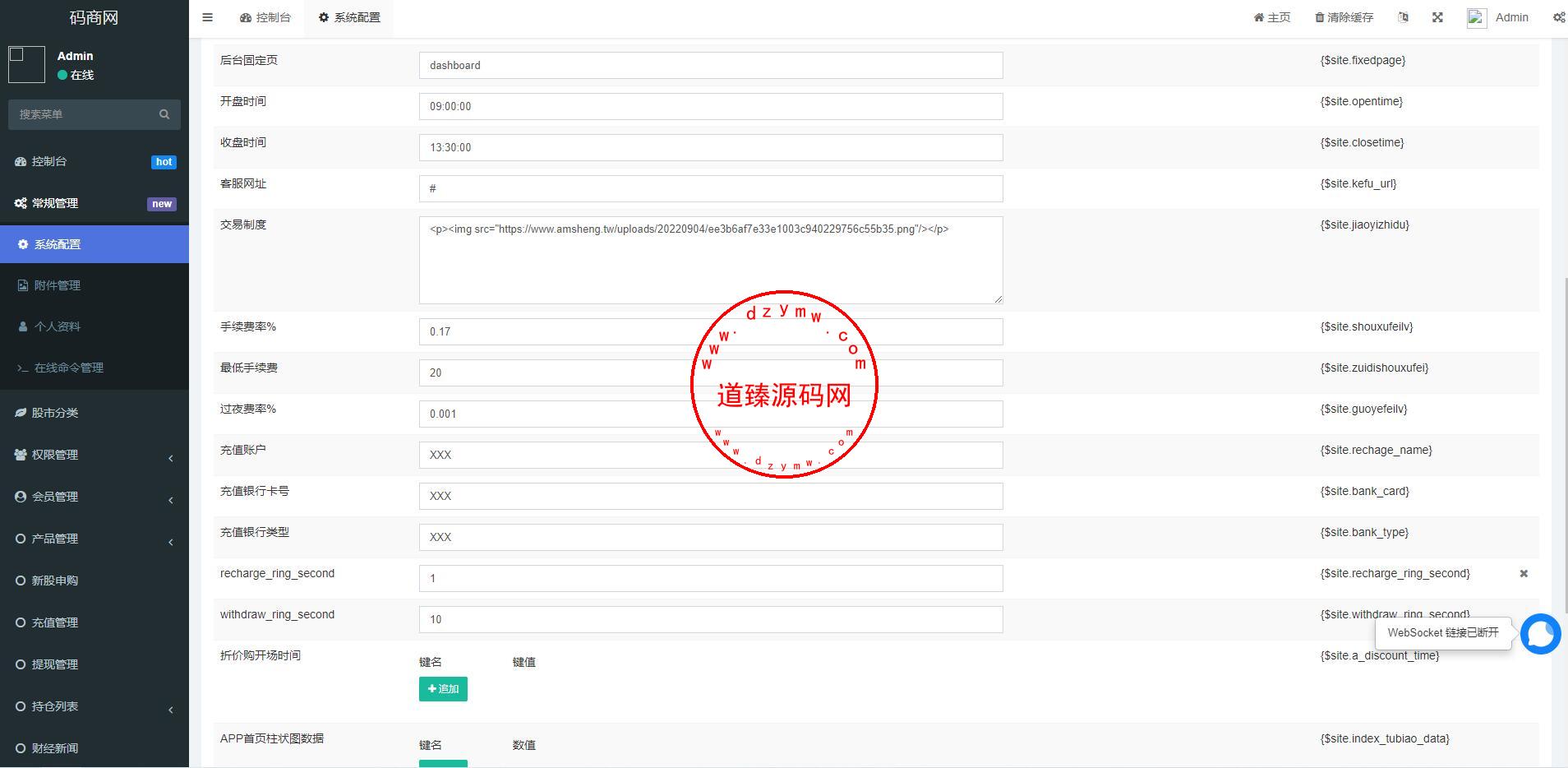Toggle the sidebar hamburger menu icon
This screenshot has height=768, width=1568.
coord(207,17)
